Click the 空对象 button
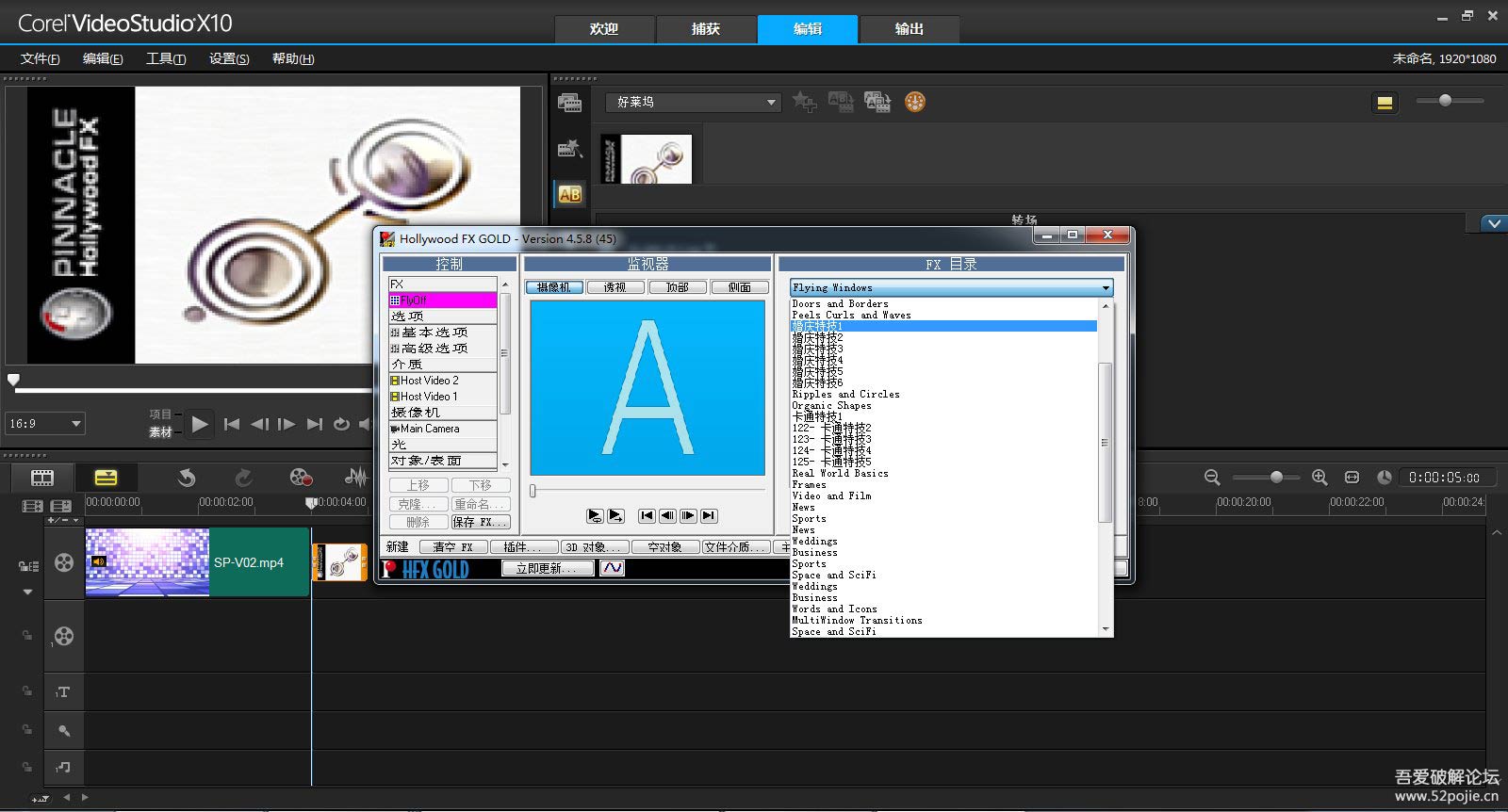This screenshot has height=812, width=1508. [664, 546]
